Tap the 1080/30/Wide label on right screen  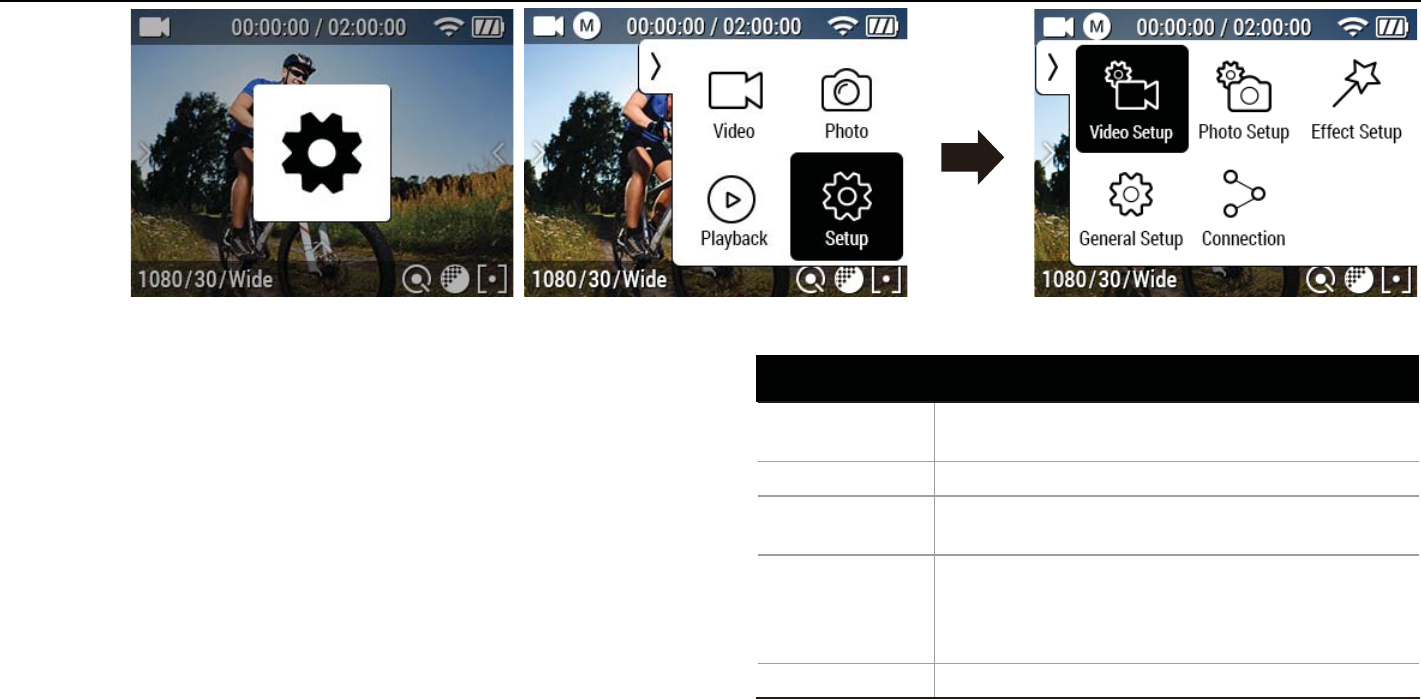coord(1109,278)
